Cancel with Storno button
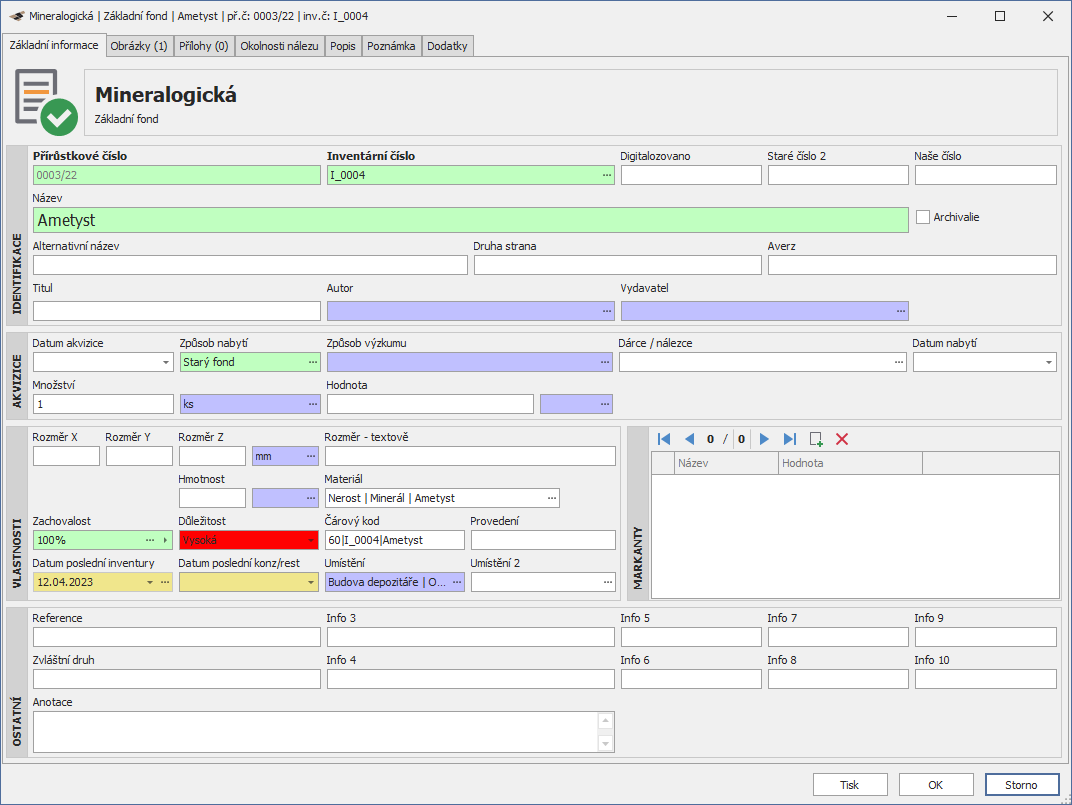The height and width of the screenshot is (805, 1072). coord(1022,784)
